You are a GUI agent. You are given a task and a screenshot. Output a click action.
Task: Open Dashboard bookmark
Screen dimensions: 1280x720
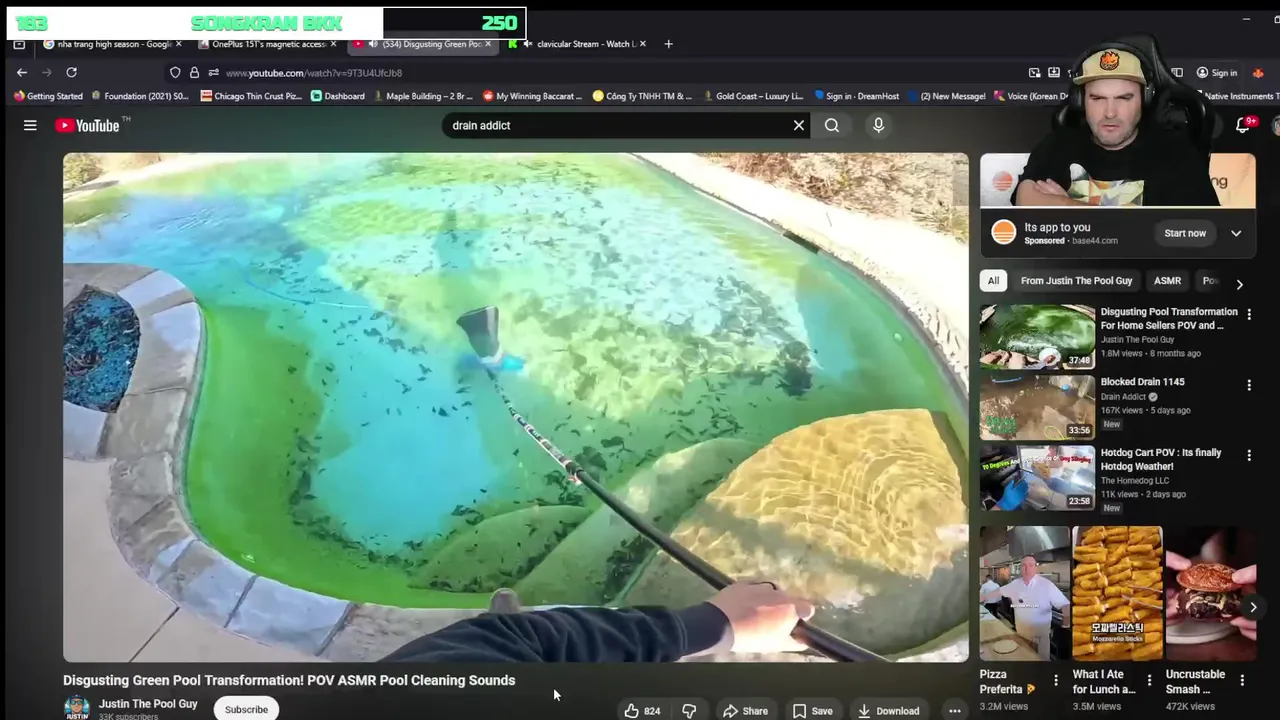coord(338,96)
